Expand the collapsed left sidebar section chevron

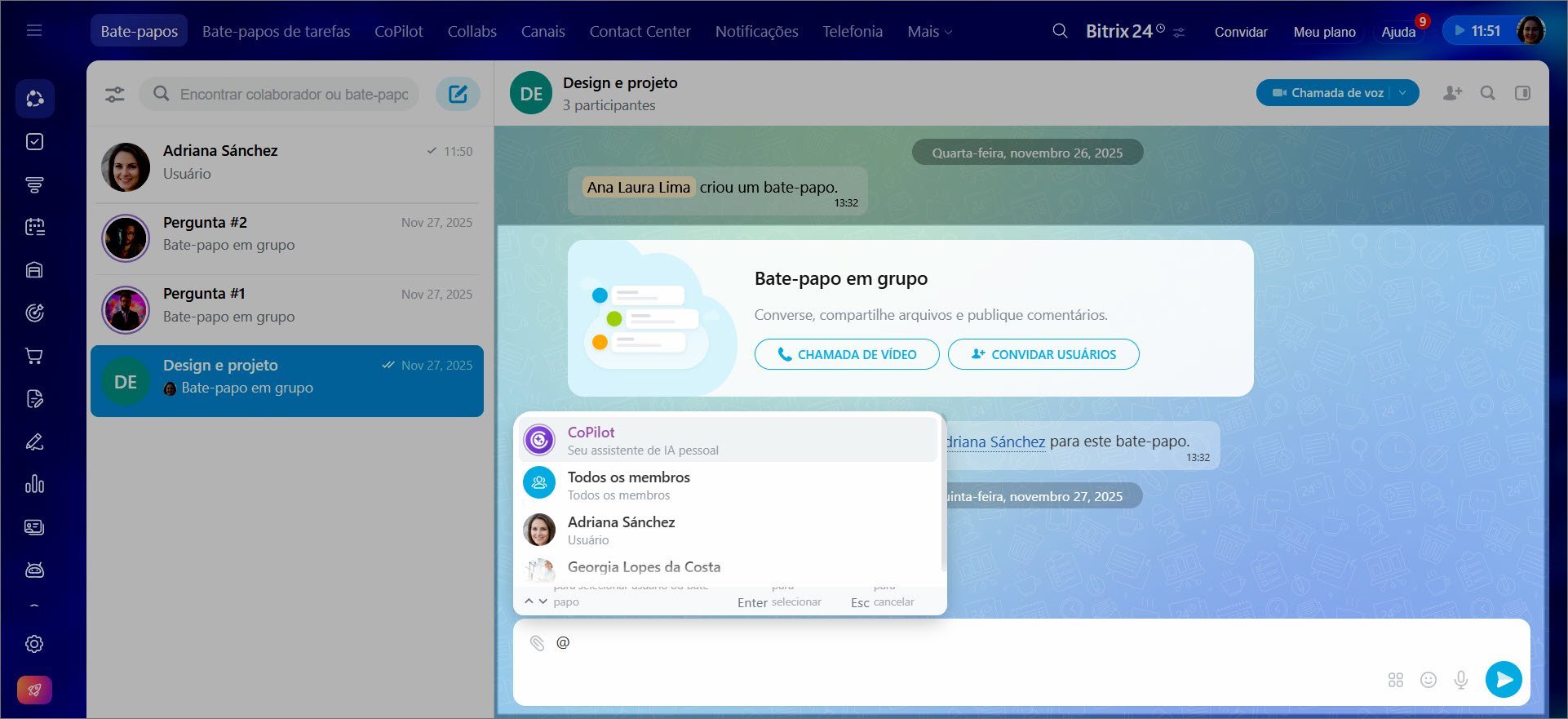pos(34,606)
